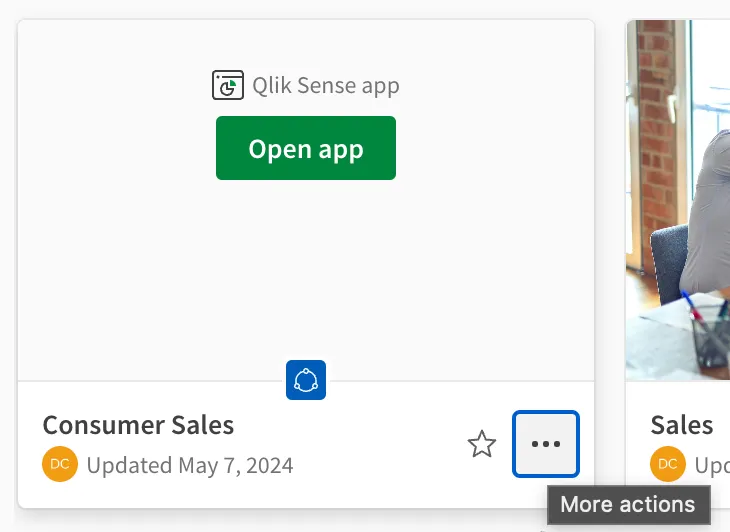Click the empty Consumer Sales preview area

click(306, 270)
